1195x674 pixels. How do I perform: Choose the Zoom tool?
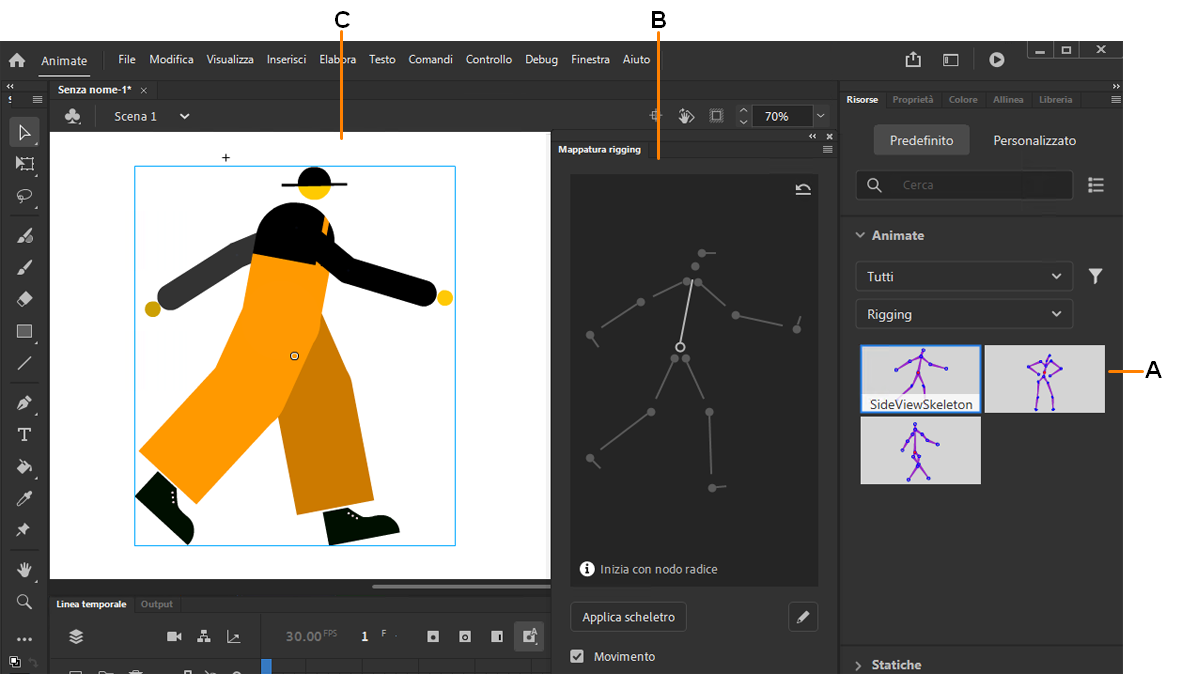click(25, 601)
